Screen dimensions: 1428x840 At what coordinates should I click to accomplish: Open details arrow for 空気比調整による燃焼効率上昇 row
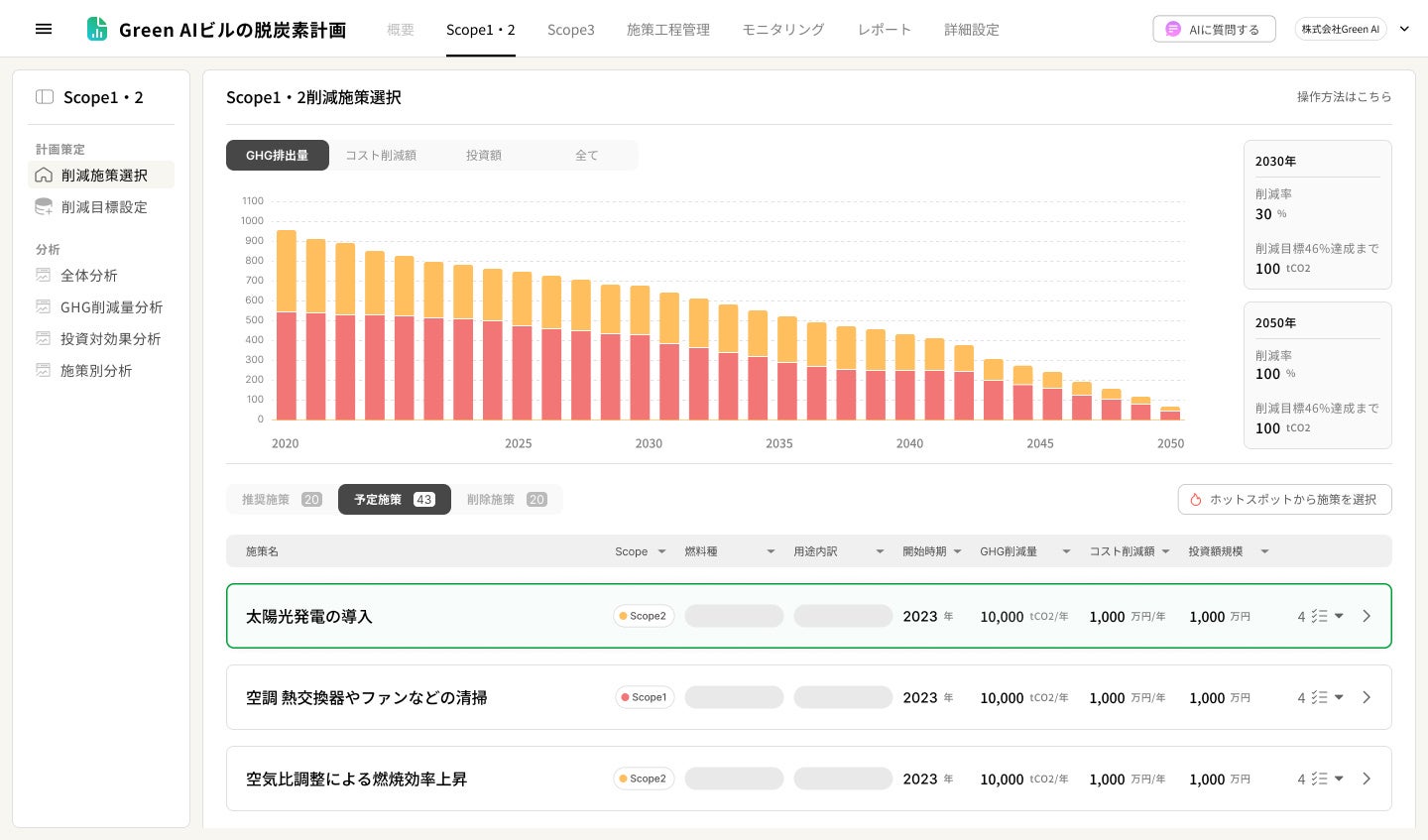(x=1367, y=779)
